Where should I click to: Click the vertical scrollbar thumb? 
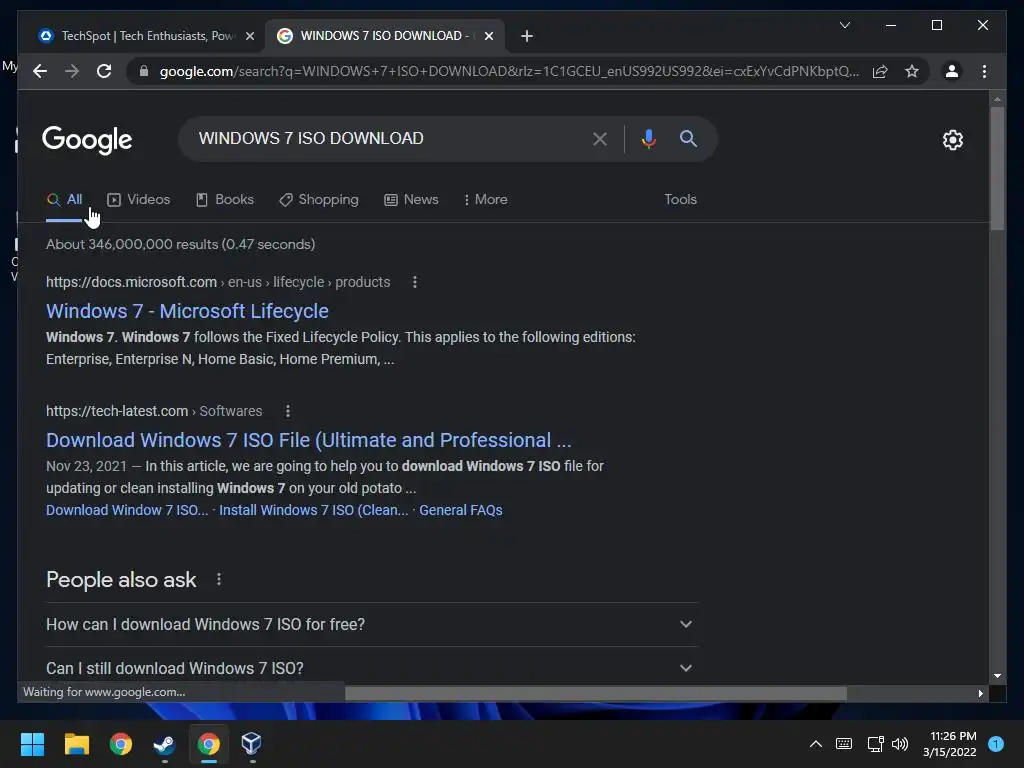tap(997, 168)
